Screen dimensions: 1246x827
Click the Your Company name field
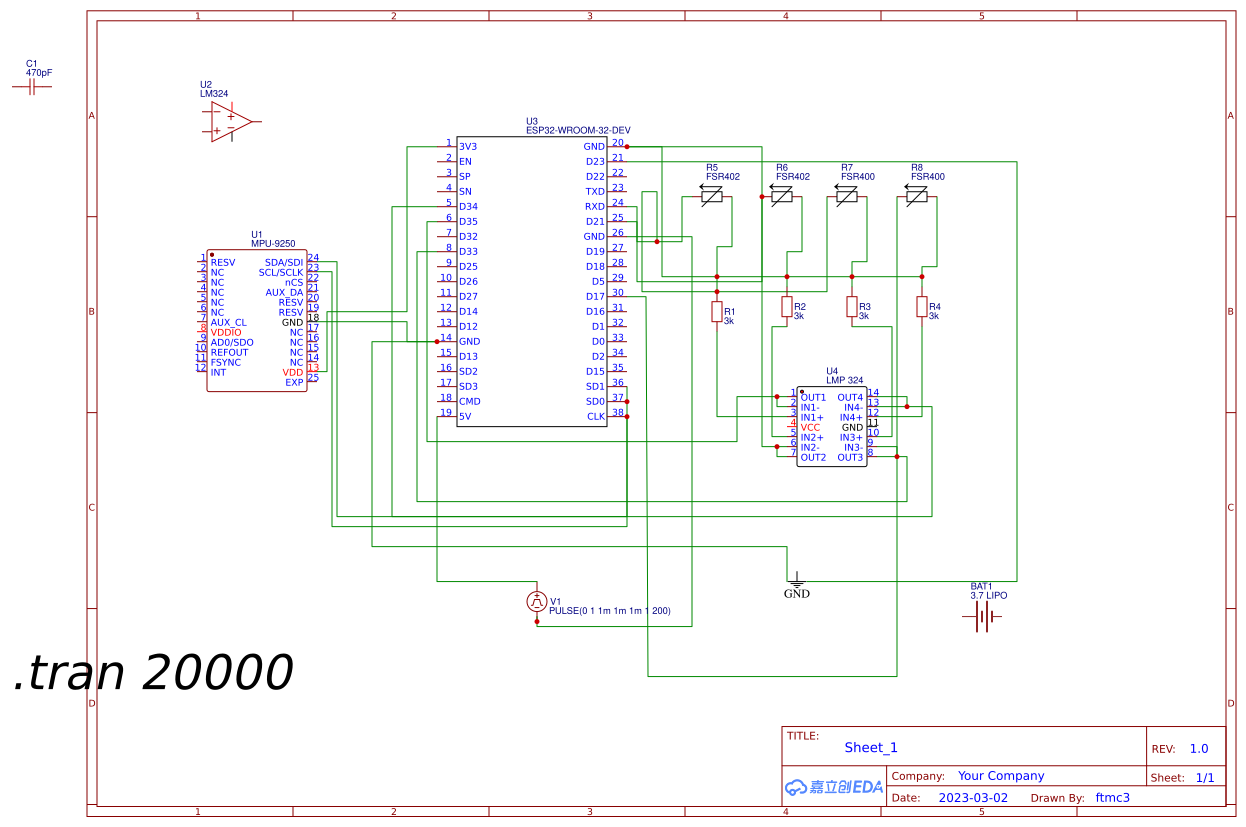click(x=1001, y=775)
